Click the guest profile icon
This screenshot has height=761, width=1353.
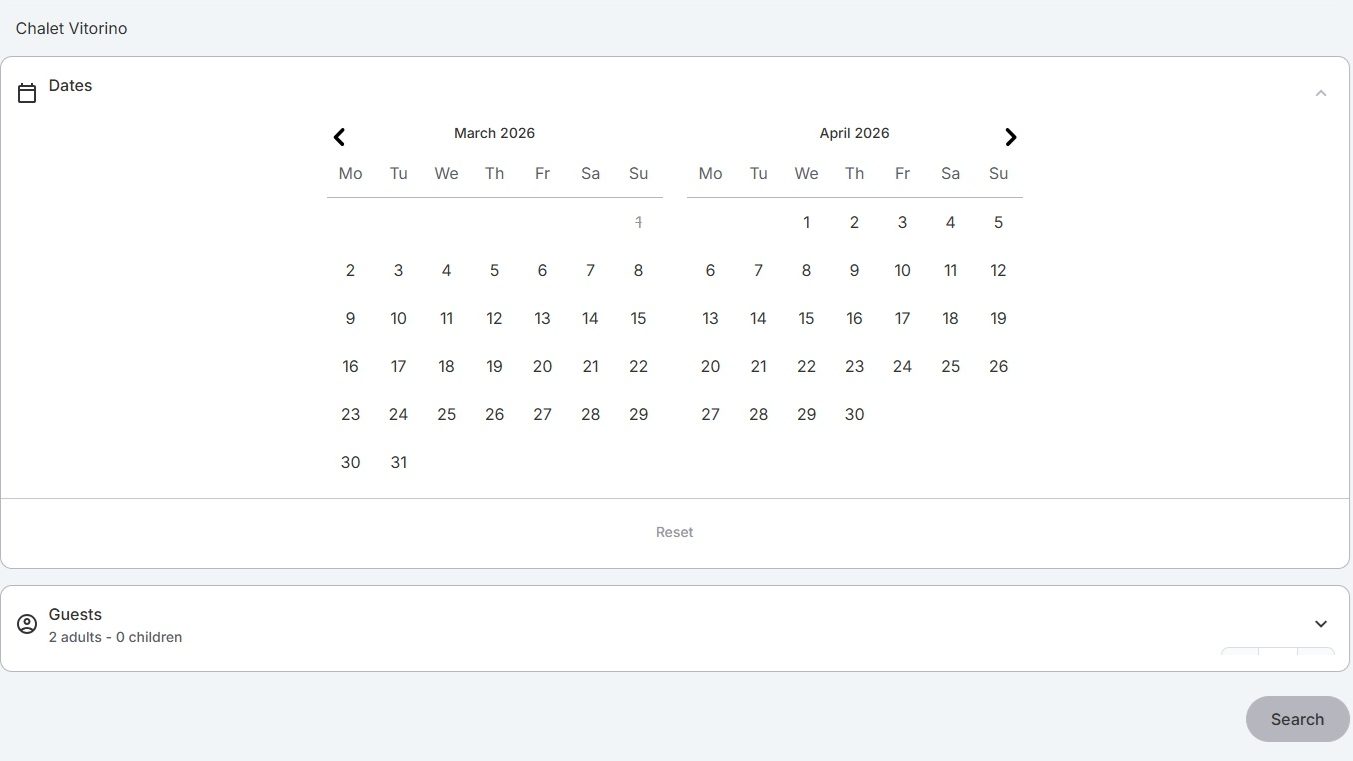[27, 624]
